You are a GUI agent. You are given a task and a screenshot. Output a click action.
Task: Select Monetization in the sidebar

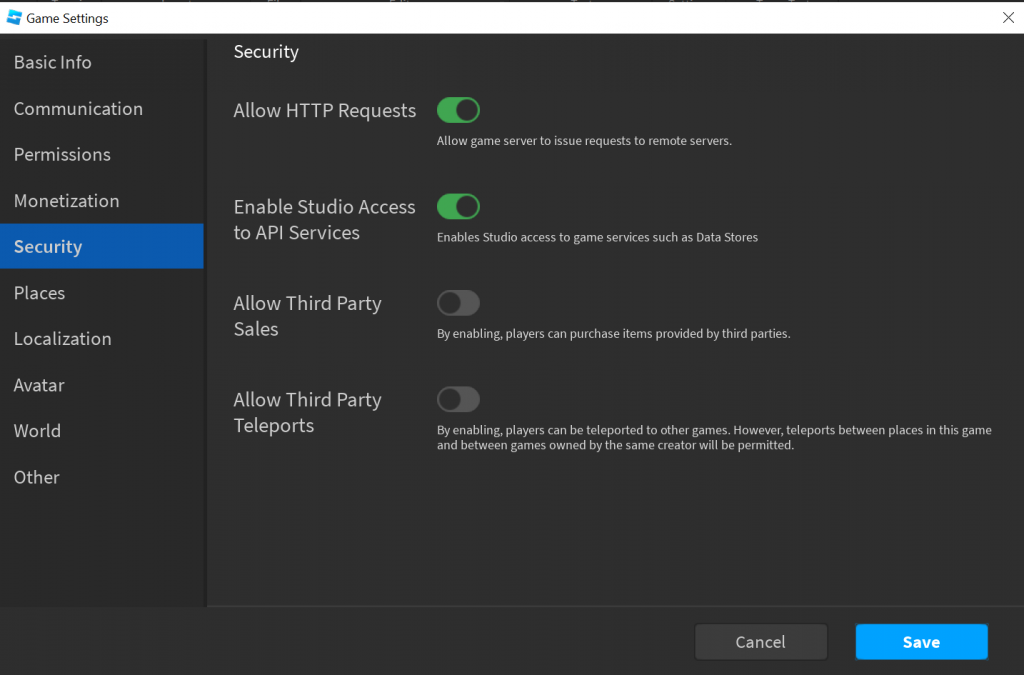pyautogui.click(x=102, y=200)
